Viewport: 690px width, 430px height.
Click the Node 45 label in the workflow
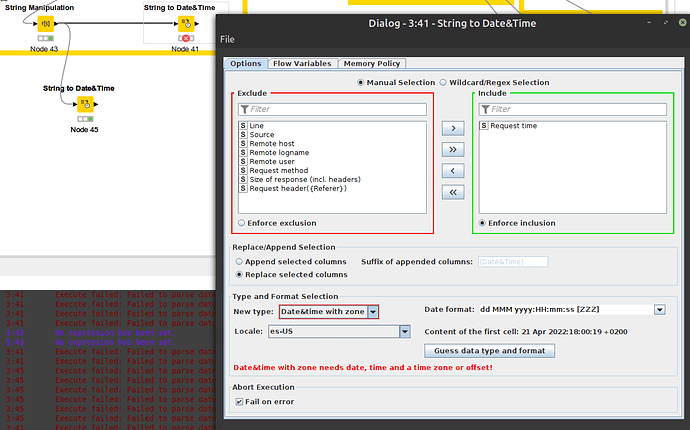pos(84,130)
